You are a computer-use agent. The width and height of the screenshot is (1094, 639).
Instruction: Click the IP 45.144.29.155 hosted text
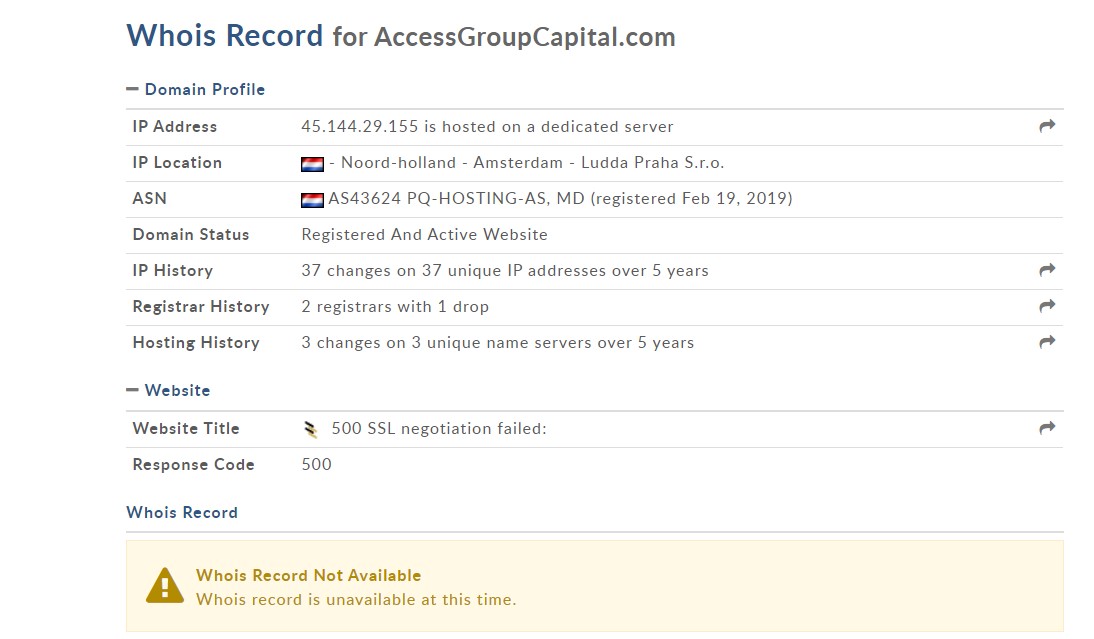[487, 126]
